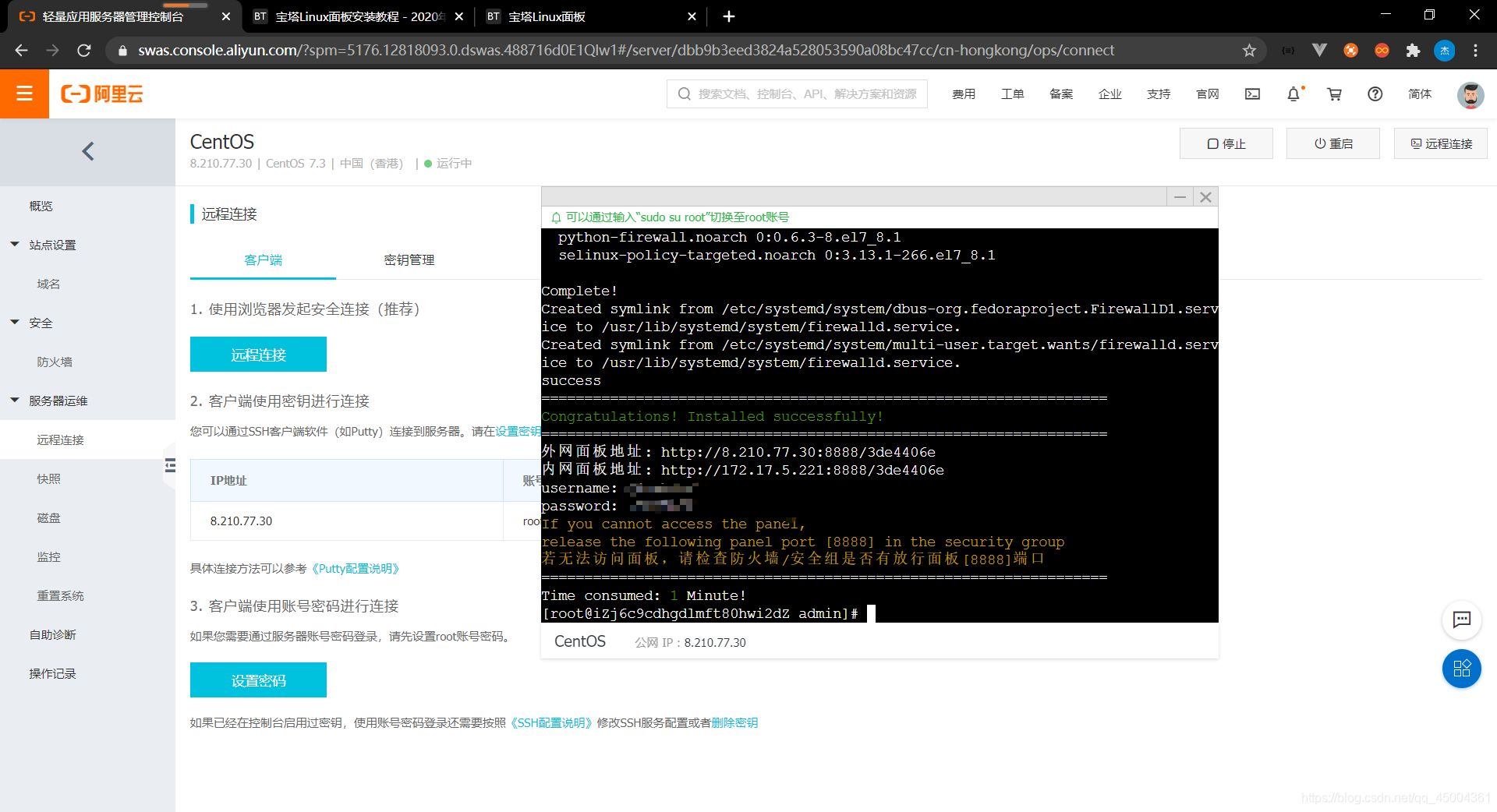Focus the console search input field
Image resolution: width=1497 pixels, height=812 pixels.
tap(797, 94)
